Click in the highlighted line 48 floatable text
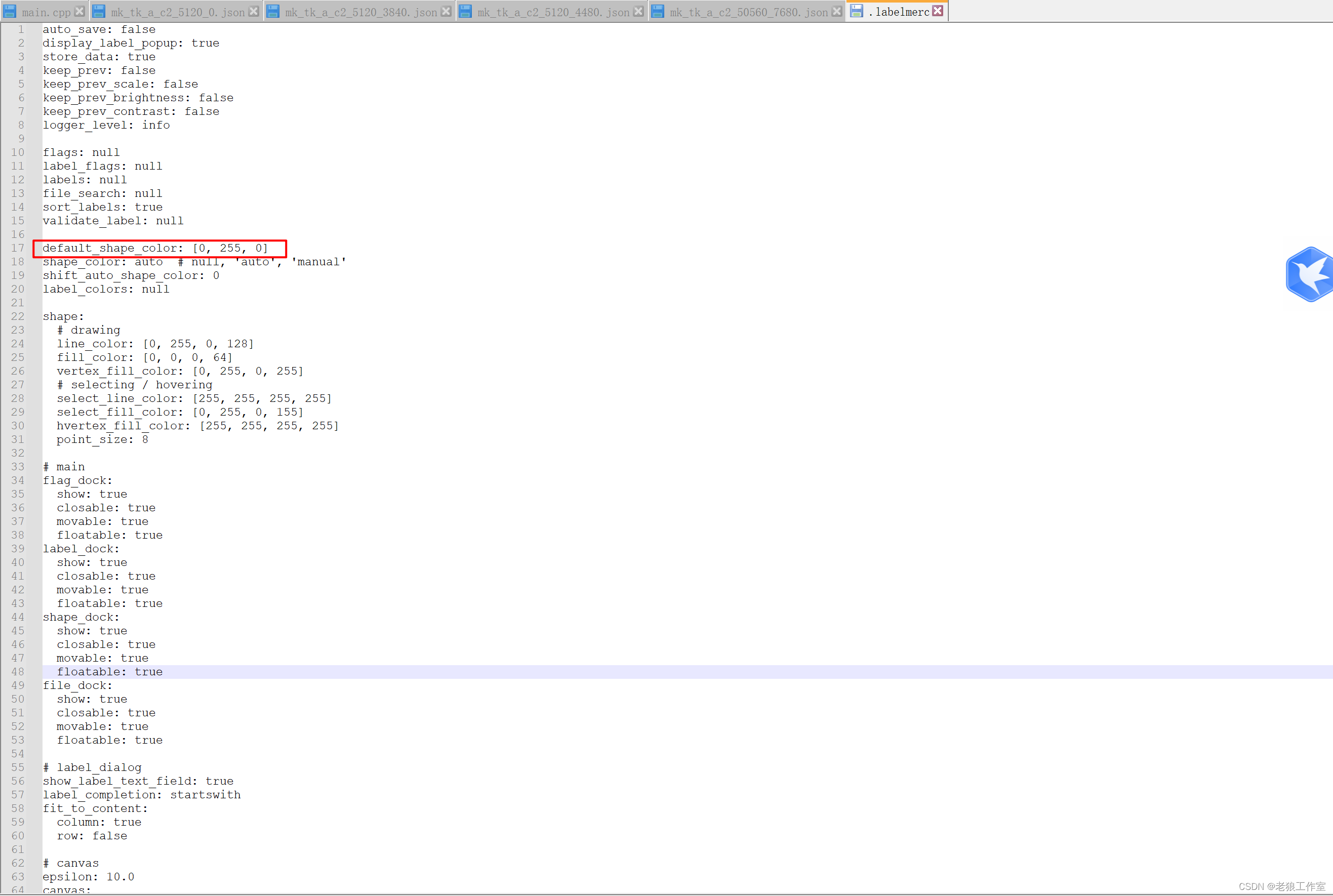 109,672
